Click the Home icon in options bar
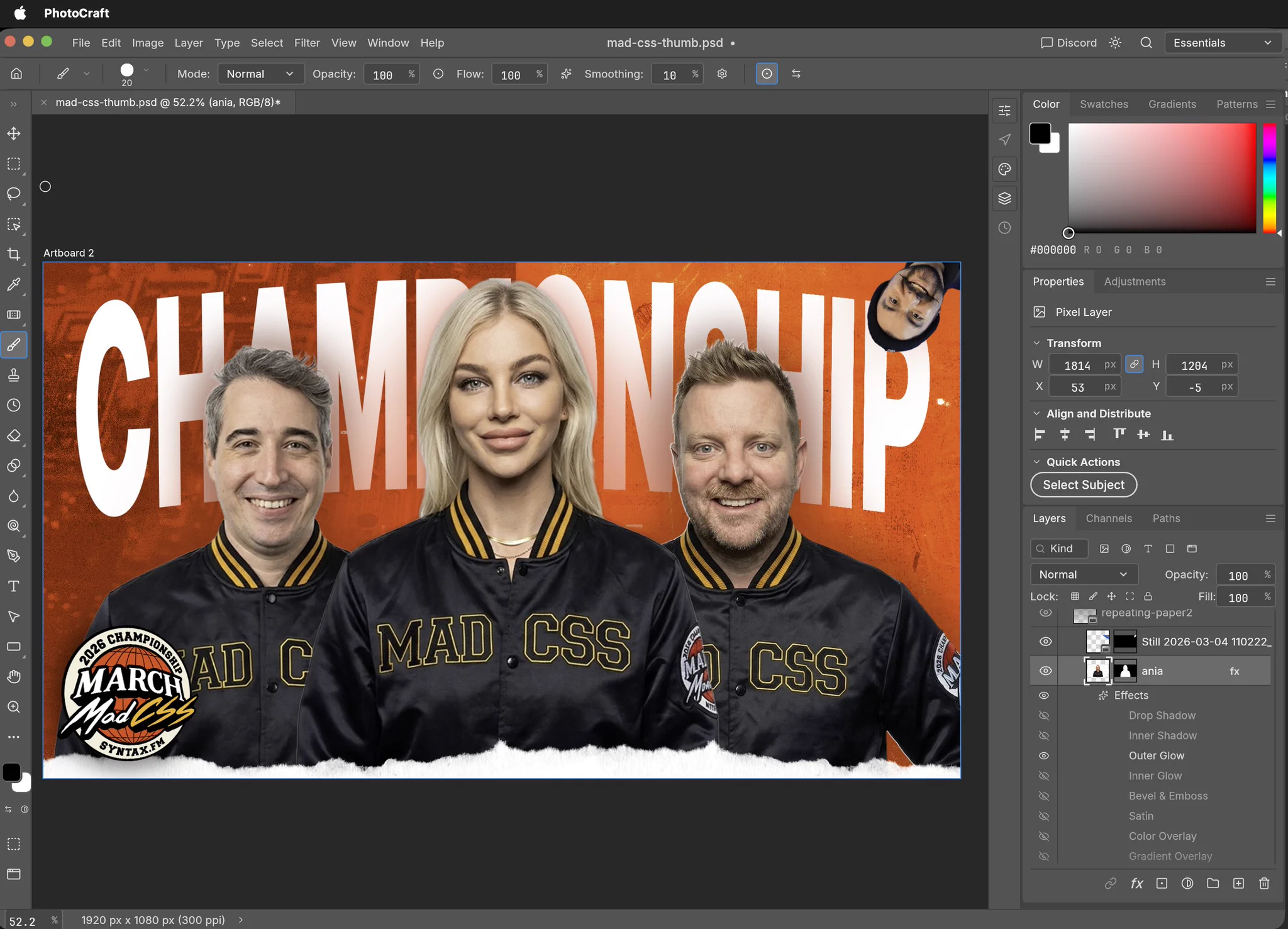Screen dimensions: 1288x929 click(x=16, y=74)
